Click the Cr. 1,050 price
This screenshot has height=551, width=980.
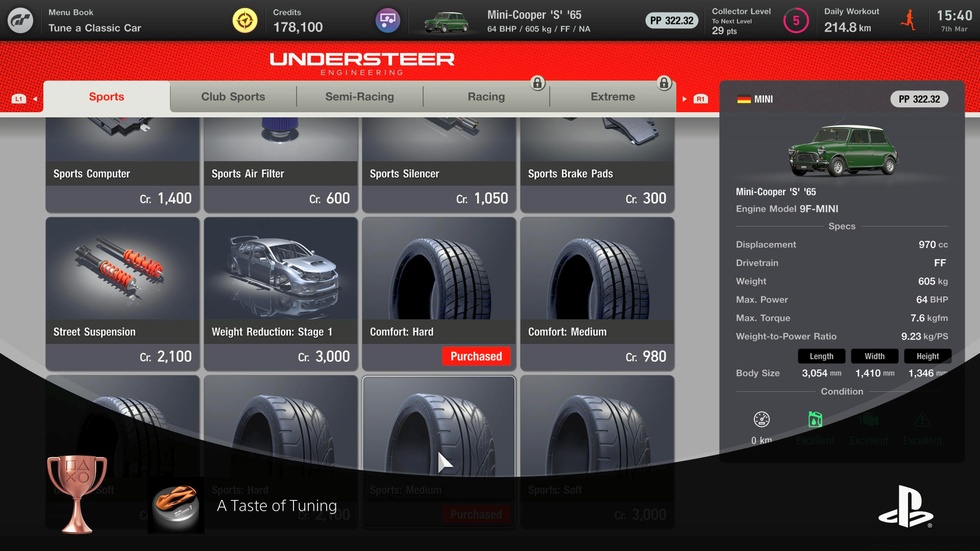[482, 199]
